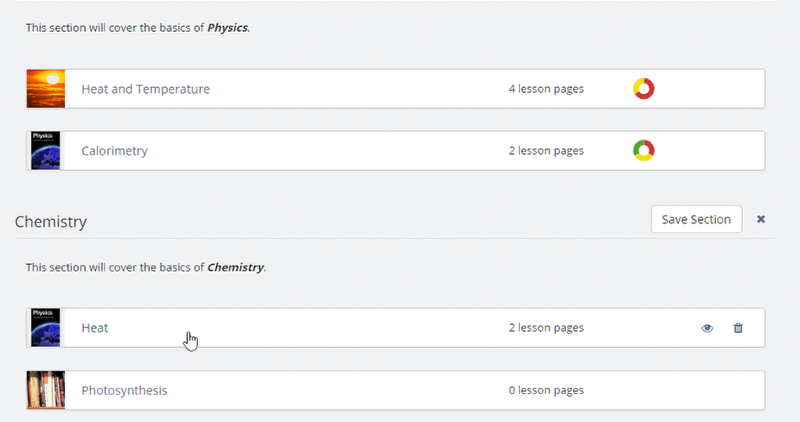Open the Heat and Temperature sunset thumbnail
This screenshot has height=422, width=800.
(x=46, y=89)
